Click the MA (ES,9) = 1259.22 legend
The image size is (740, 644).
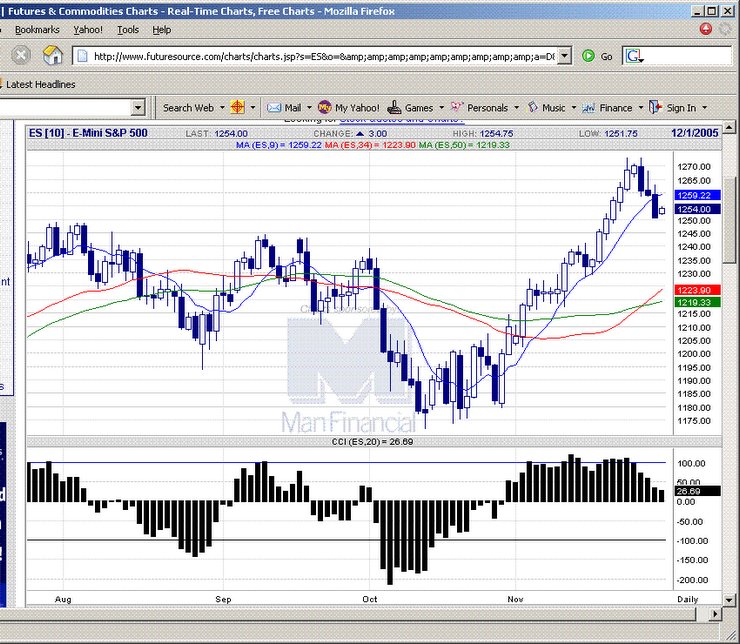(x=278, y=145)
